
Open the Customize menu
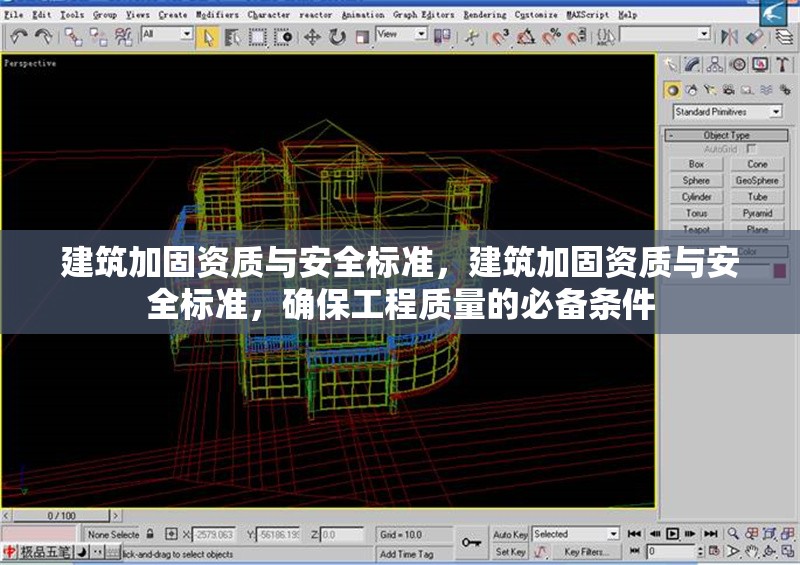tap(536, 15)
